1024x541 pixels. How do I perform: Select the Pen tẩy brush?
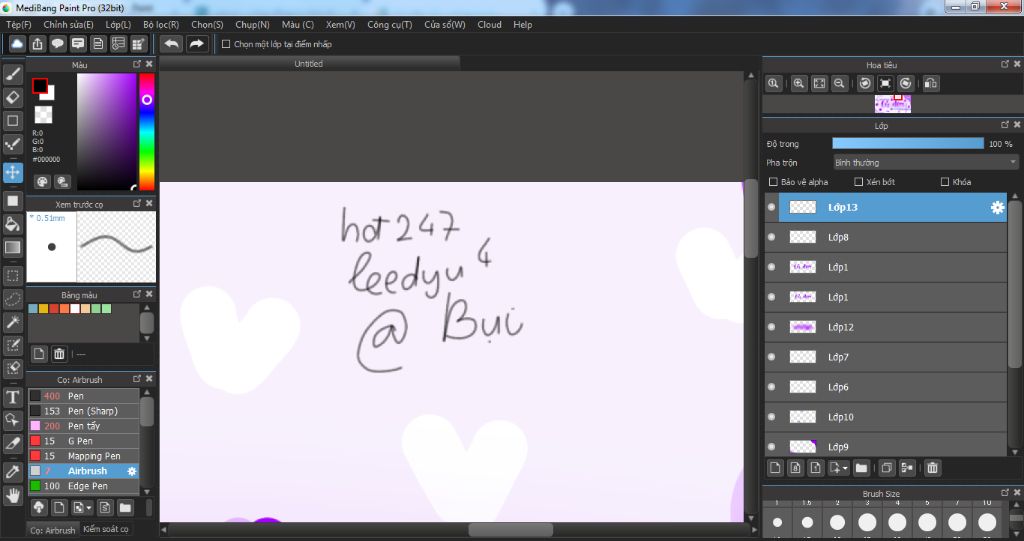[84, 426]
